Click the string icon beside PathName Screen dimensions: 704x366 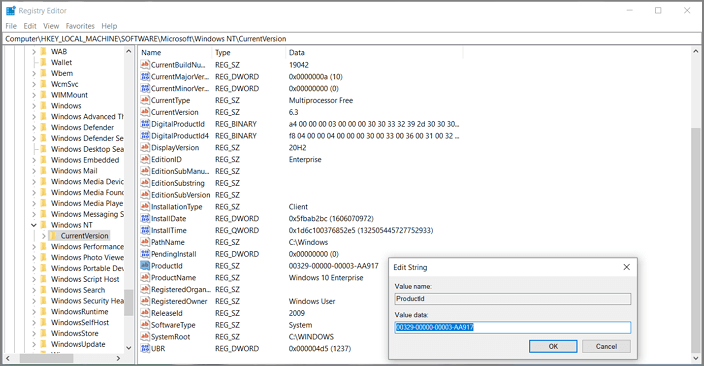click(x=145, y=242)
